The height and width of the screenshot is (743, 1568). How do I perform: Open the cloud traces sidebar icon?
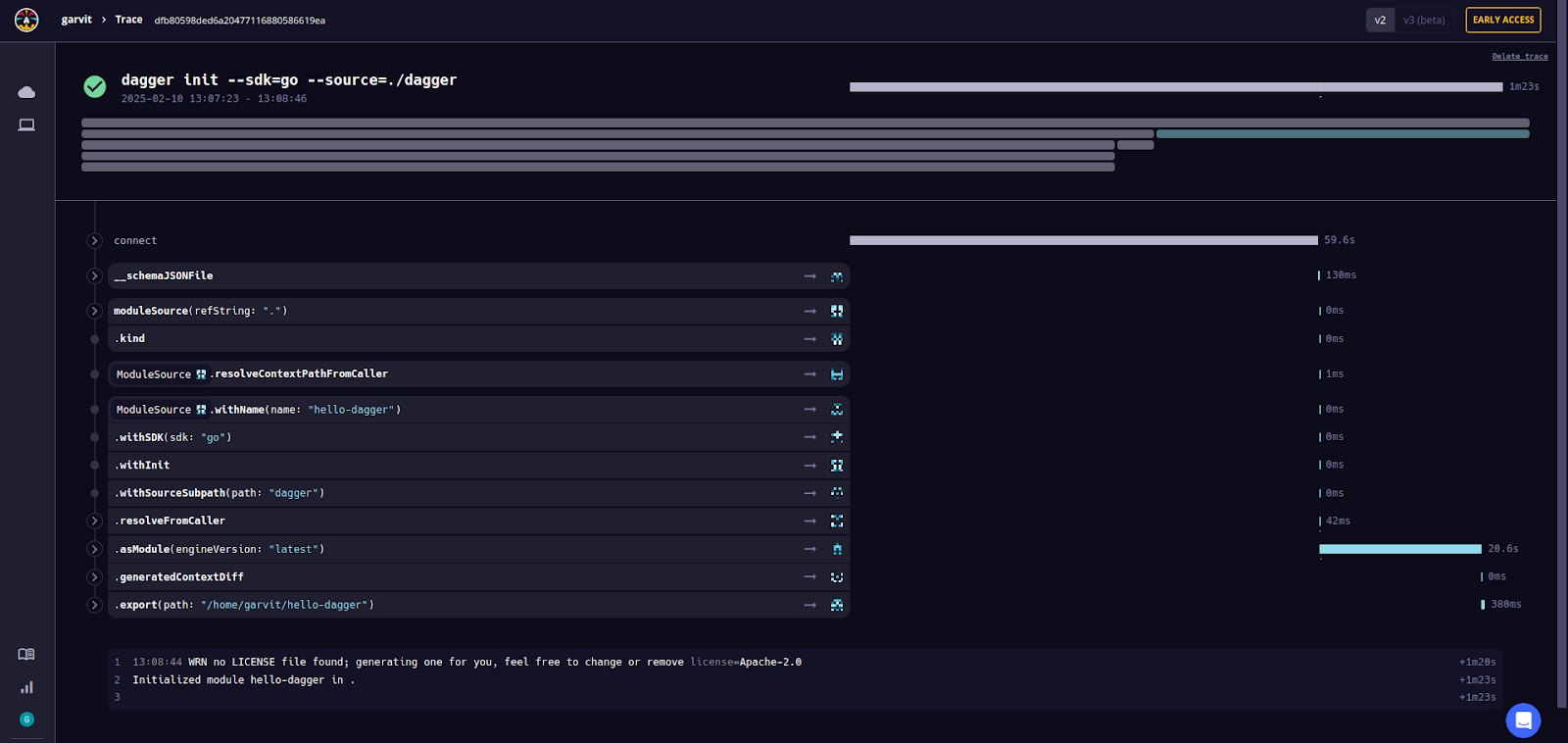[x=26, y=92]
